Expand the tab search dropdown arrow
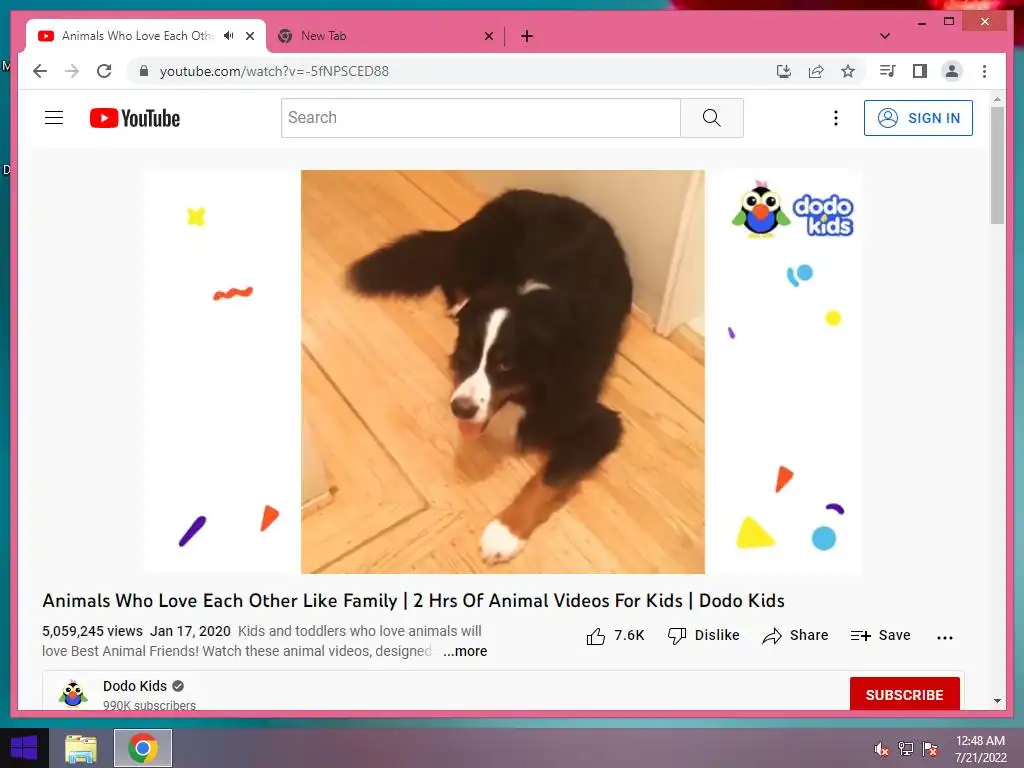Viewport: 1024px width, 768px height. [x=885, y=36]
